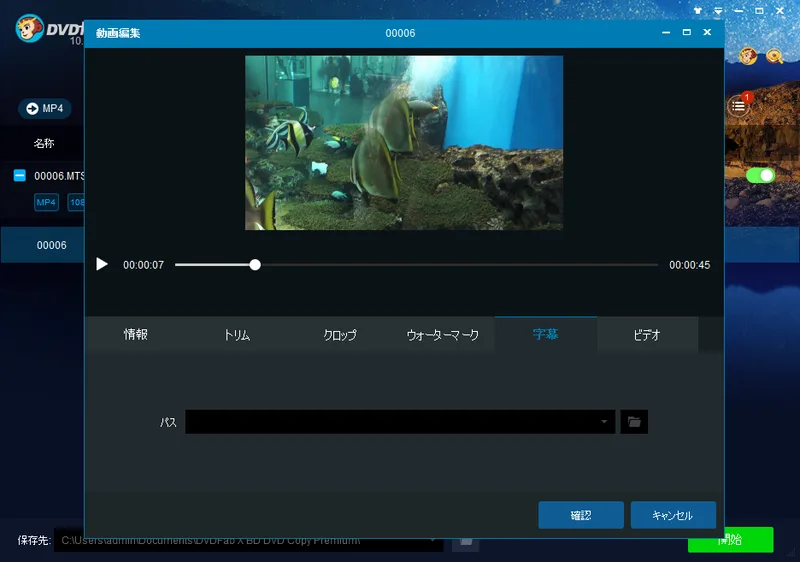Click the playback progress slider handle

[x=255, y=265]
